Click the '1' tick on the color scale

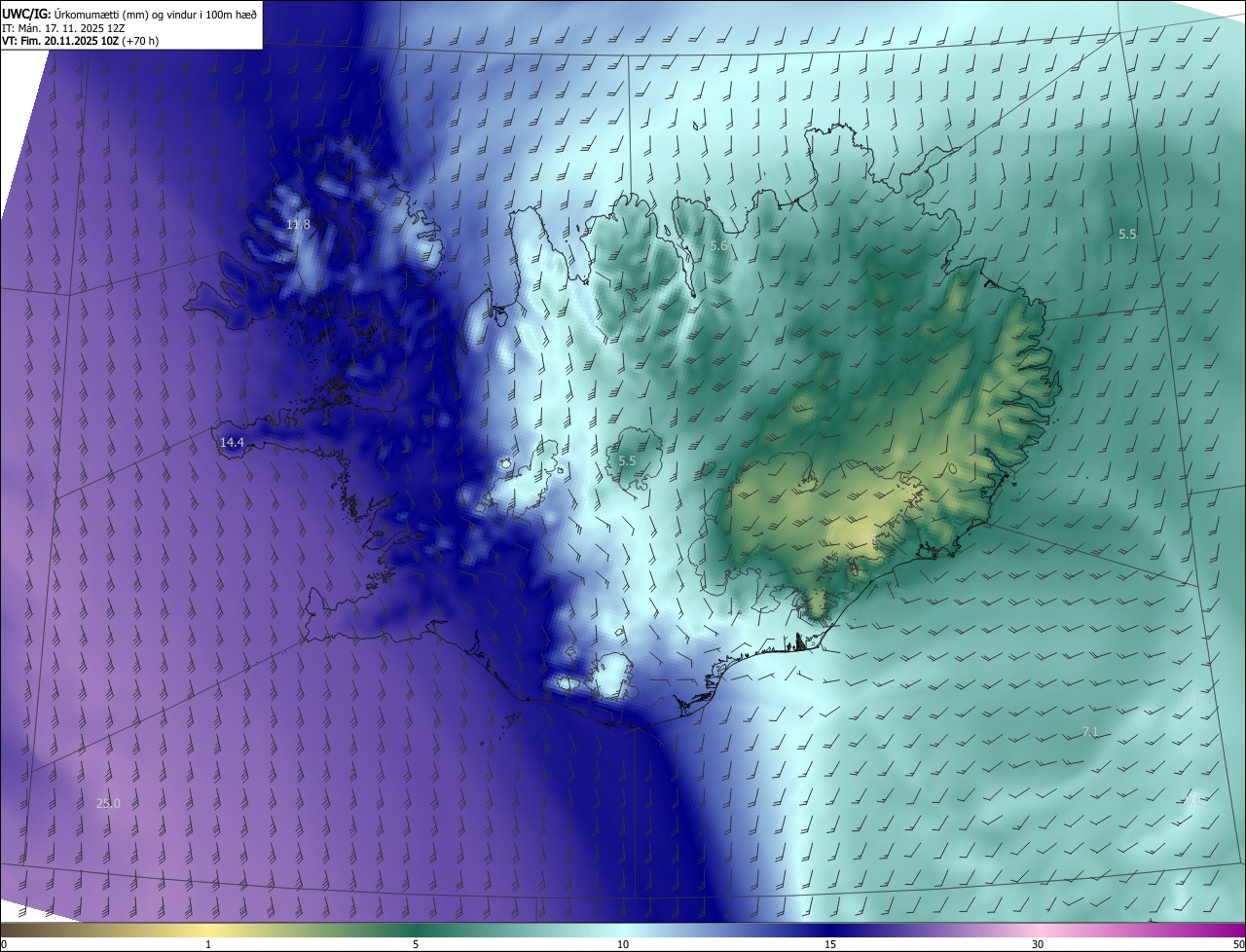[208, 945]
